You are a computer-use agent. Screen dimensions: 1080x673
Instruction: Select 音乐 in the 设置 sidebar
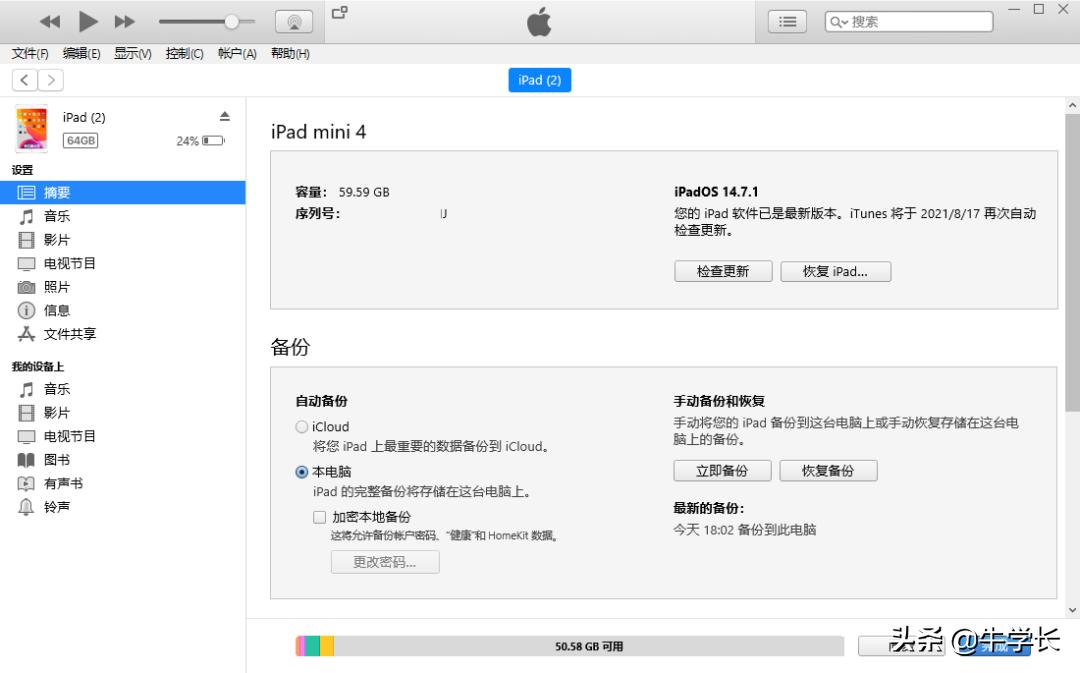(x=56, y=216)
